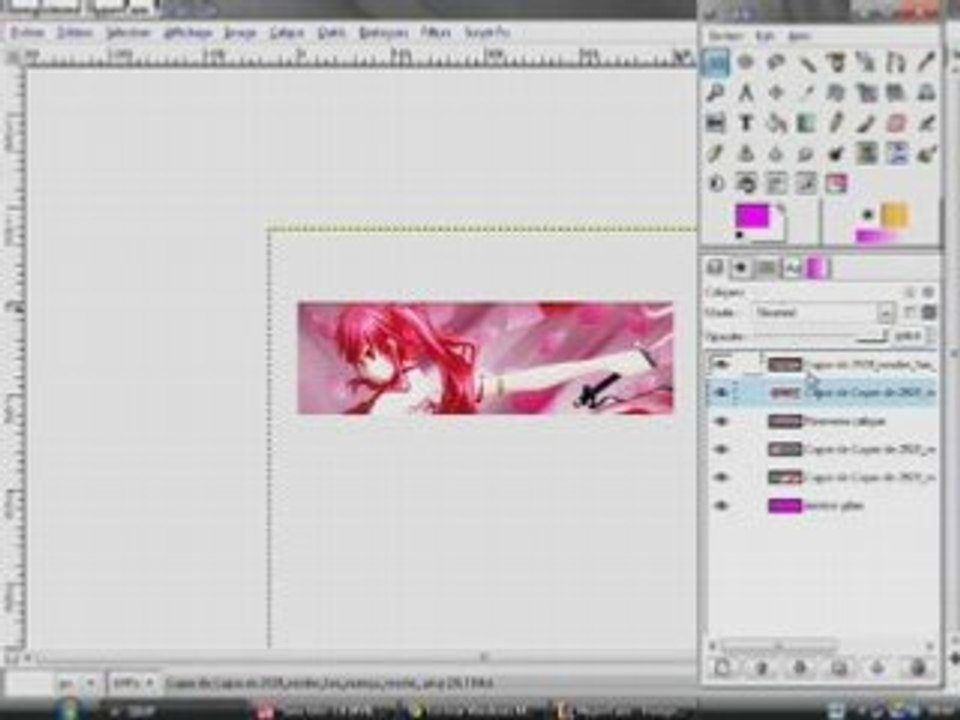Select the Bucket Fill tool

775,123
